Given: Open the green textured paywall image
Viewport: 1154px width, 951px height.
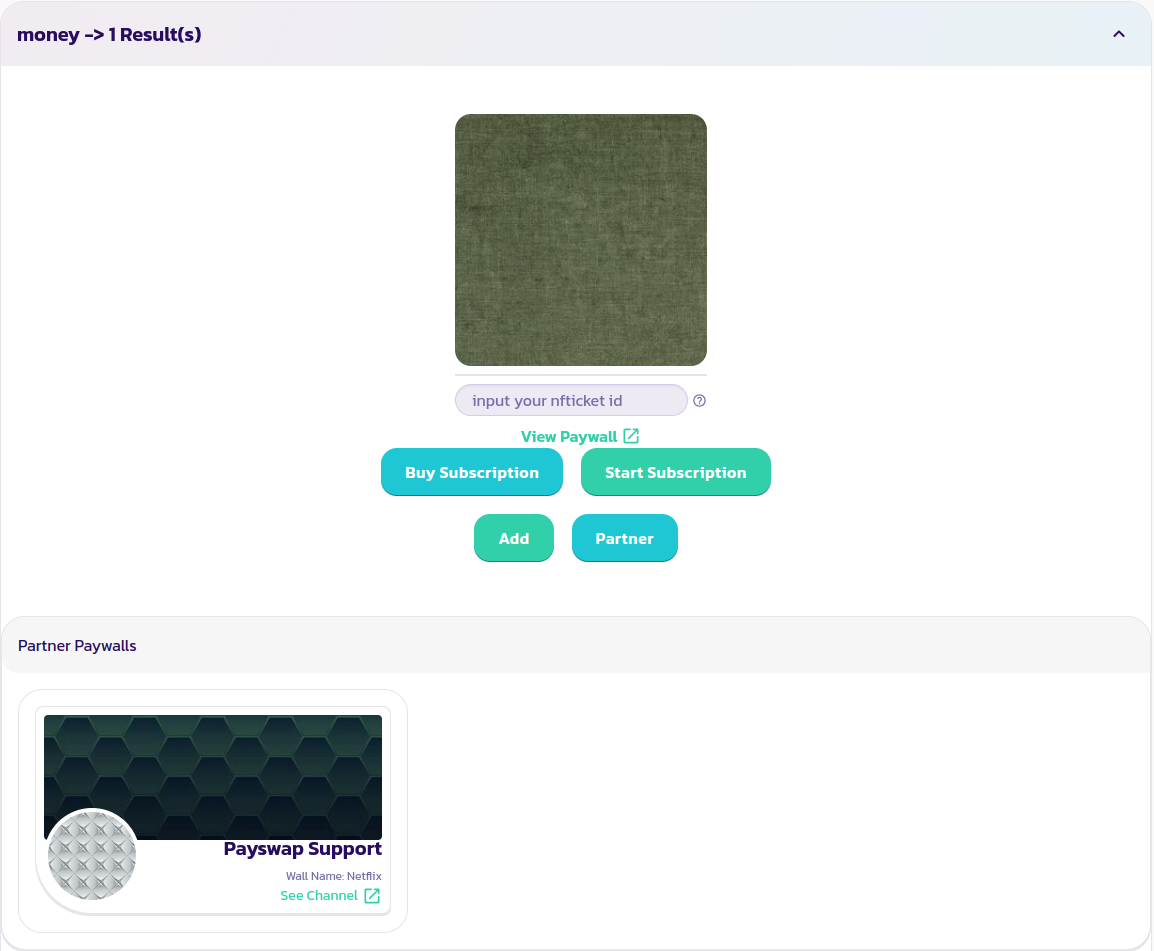Looking at the screenshot, I should (580, 240).
